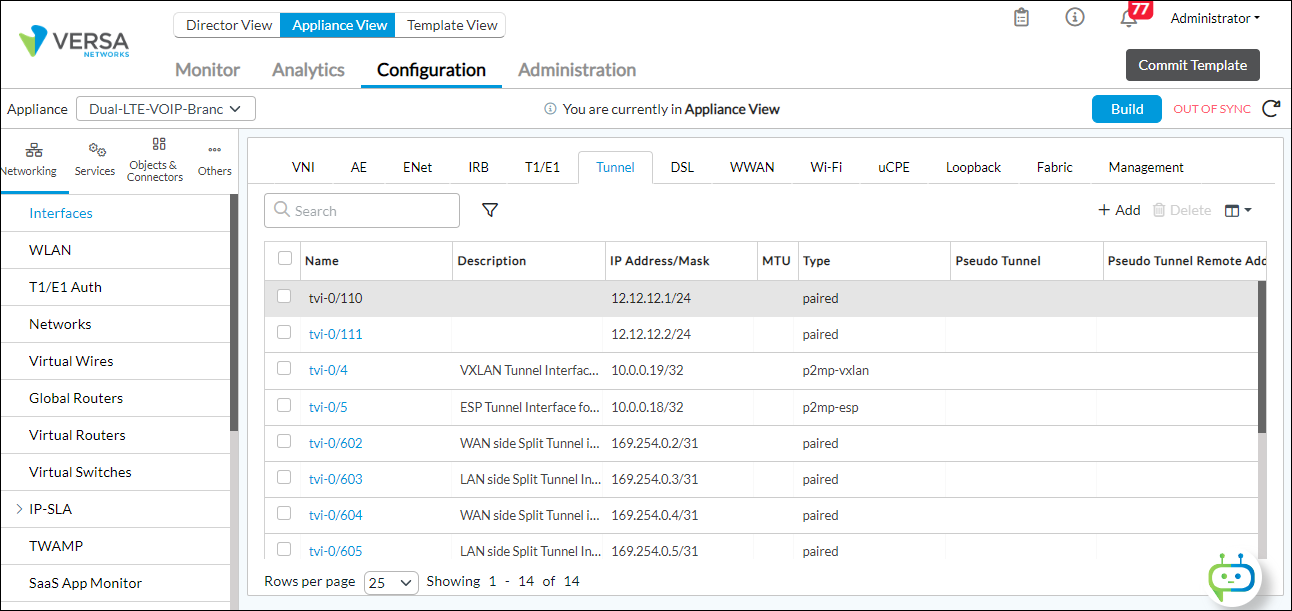Check the tvi-0/4 row checkbox
Image resolution: width=1292 pixels, height=611 pixels.
pyautogui.click(x=284, y=368)
